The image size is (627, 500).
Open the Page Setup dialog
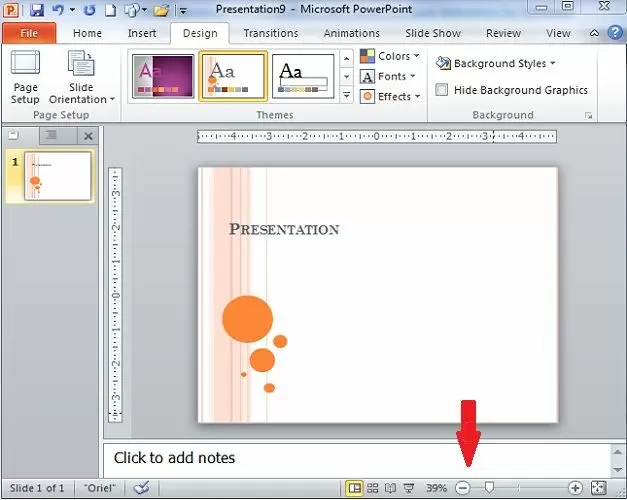(25, 78)
